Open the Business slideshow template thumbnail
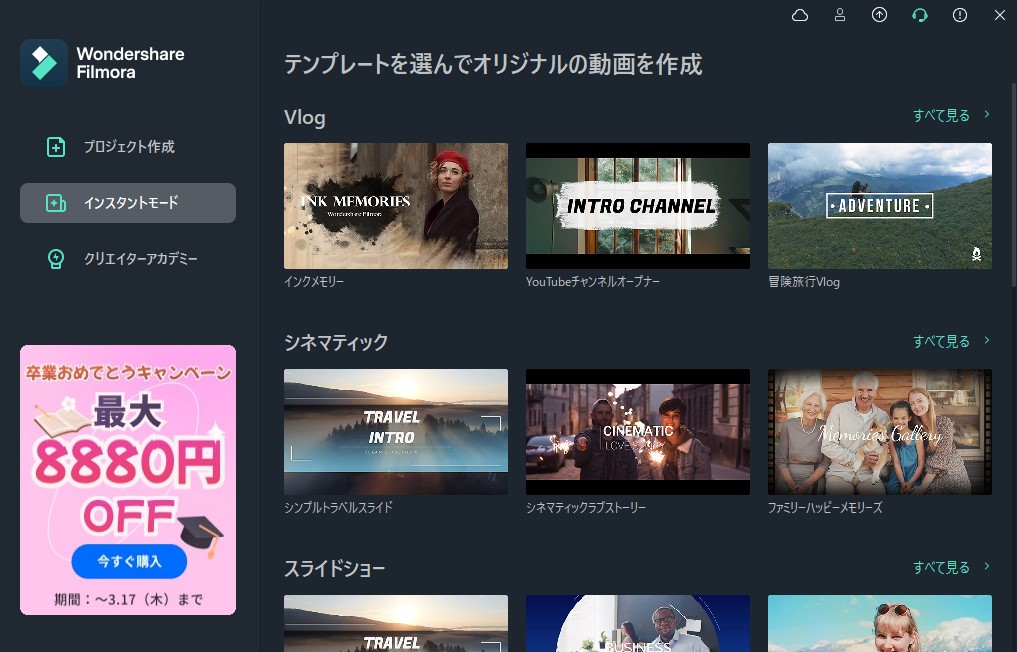1017x652 pixels. [638, 623]
